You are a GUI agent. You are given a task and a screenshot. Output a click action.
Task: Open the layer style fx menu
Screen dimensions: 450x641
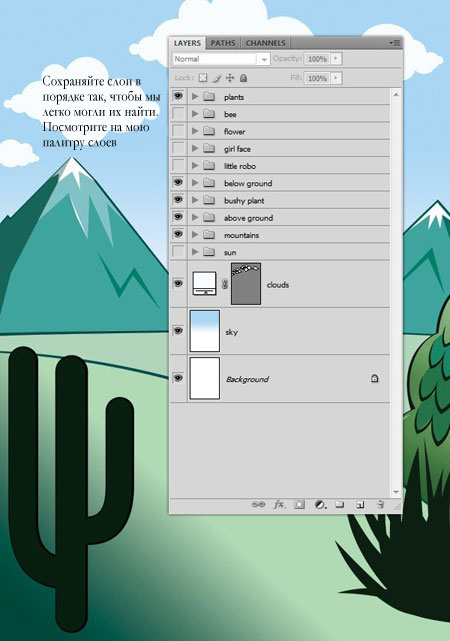pyautogui.click(x=279, y=504)
